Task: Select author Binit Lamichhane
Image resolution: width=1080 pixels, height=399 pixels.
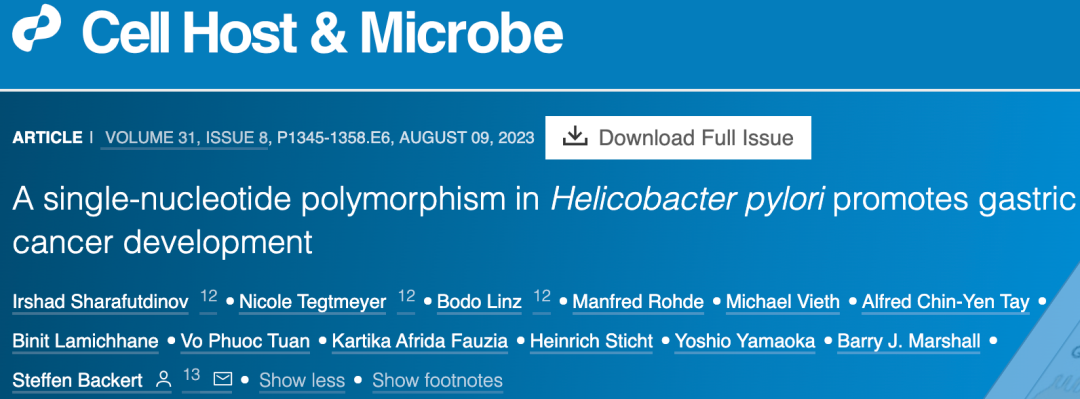Action: tap(85, 341)
